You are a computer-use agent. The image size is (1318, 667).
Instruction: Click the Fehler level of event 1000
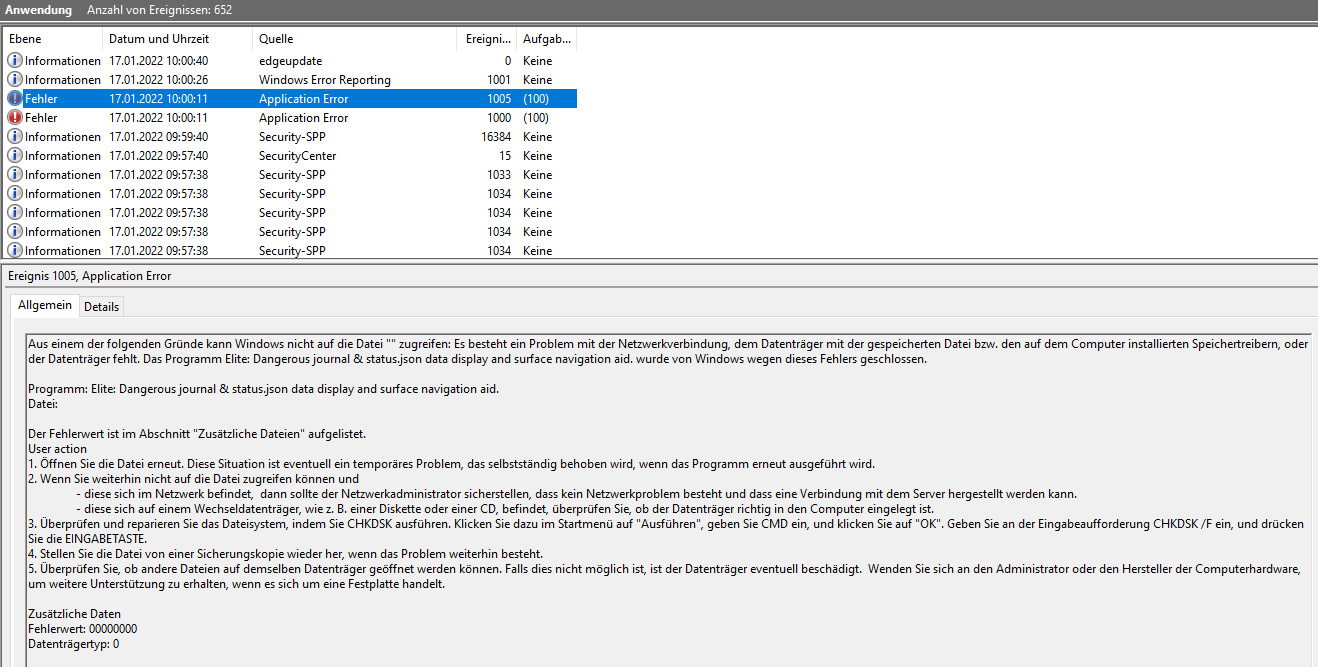pos(41,118)
